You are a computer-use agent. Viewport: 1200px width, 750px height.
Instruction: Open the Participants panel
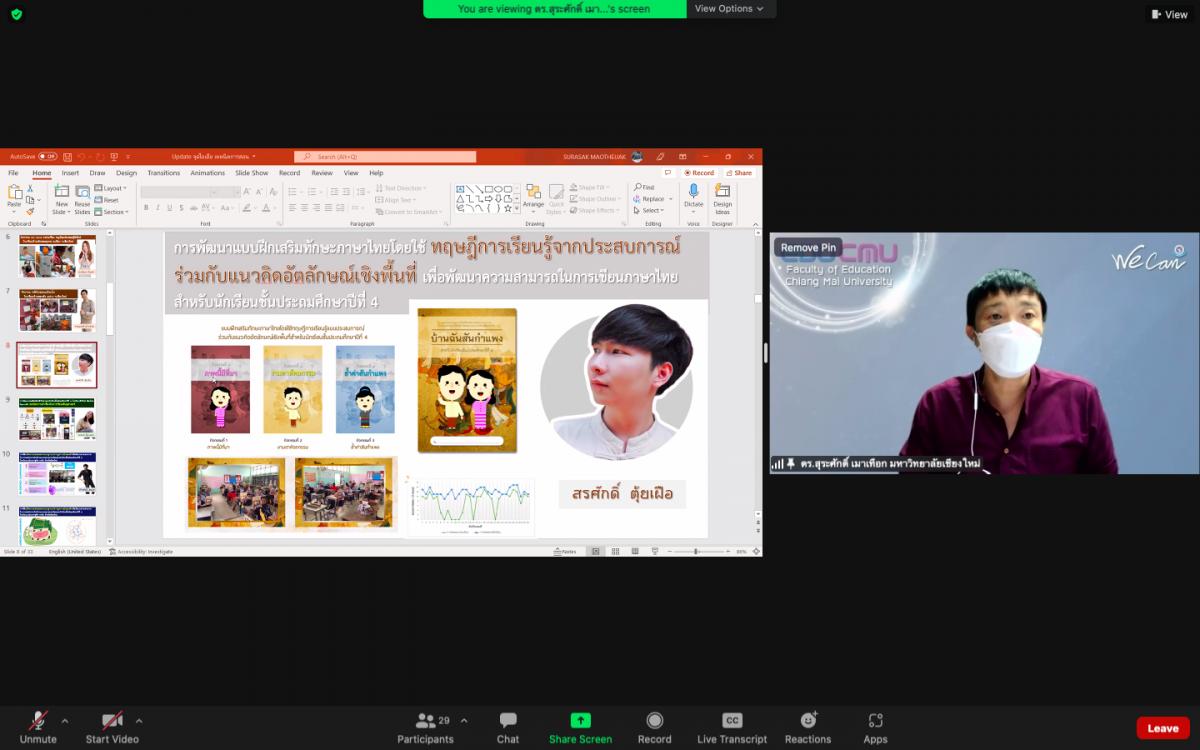[x=426, y=727]
